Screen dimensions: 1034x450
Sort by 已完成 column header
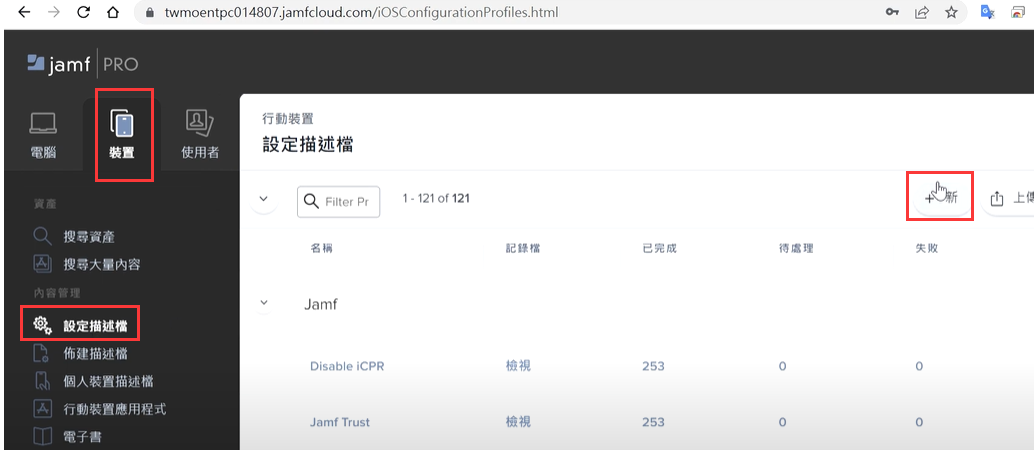click(x=659, y=249)
